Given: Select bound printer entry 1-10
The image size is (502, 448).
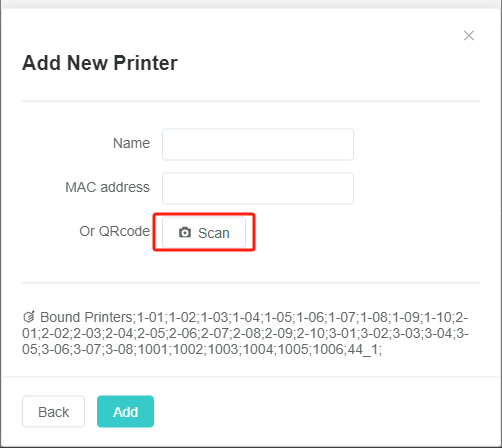Looking at the screenshot, I should coord(438,317).
